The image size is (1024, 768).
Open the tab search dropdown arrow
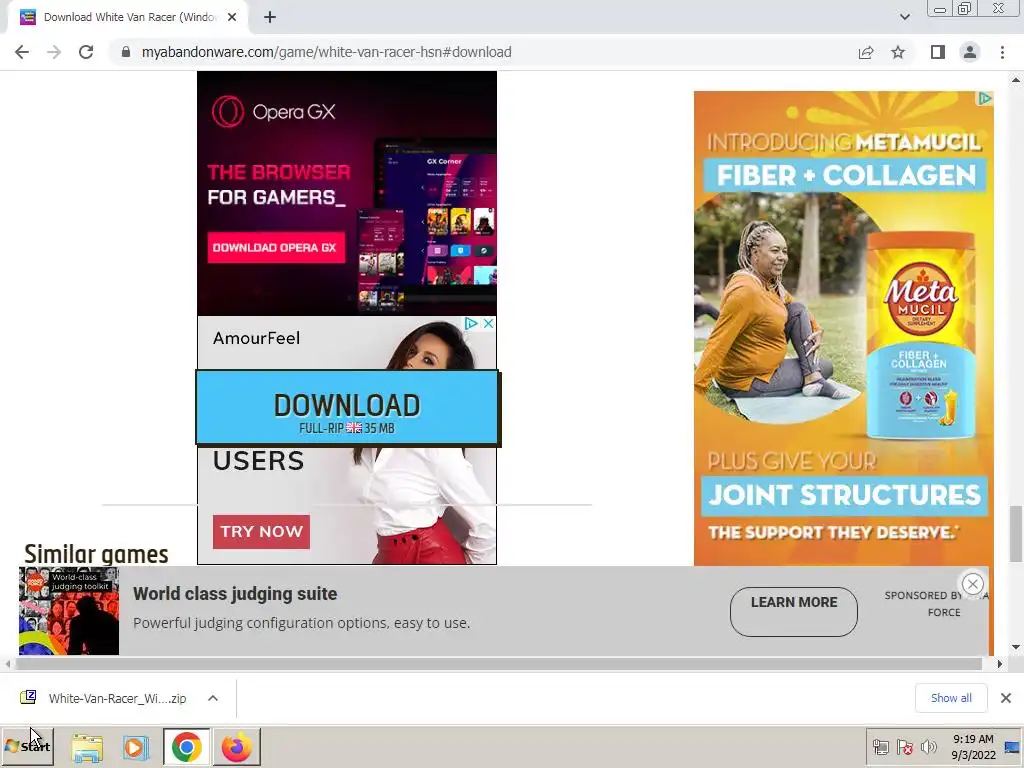tap(904, 17)
